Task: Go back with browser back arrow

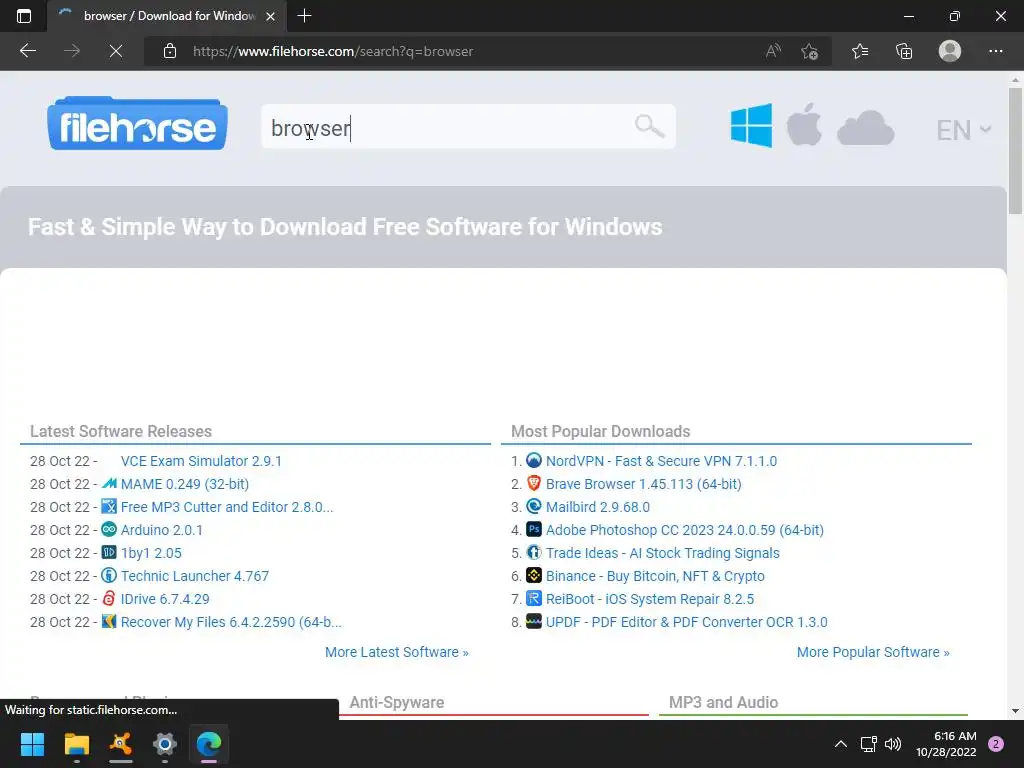Action: point(28,51)
